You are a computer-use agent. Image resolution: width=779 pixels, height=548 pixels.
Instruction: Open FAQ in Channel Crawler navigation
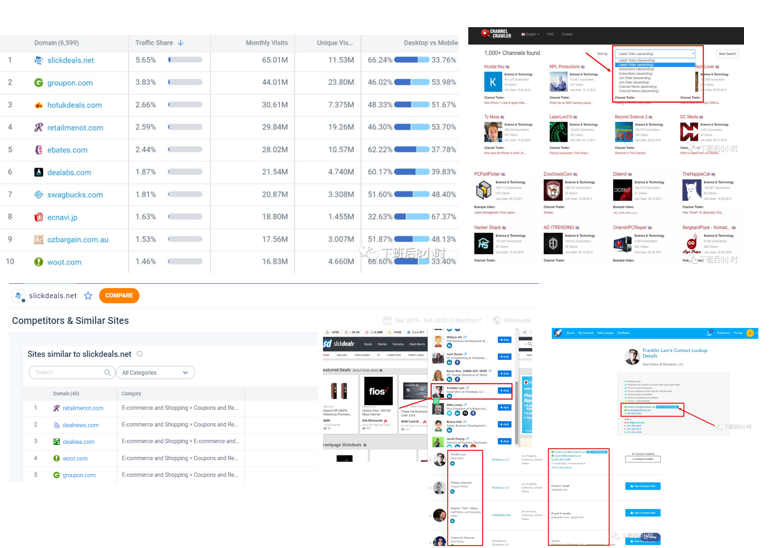[550, 34]
